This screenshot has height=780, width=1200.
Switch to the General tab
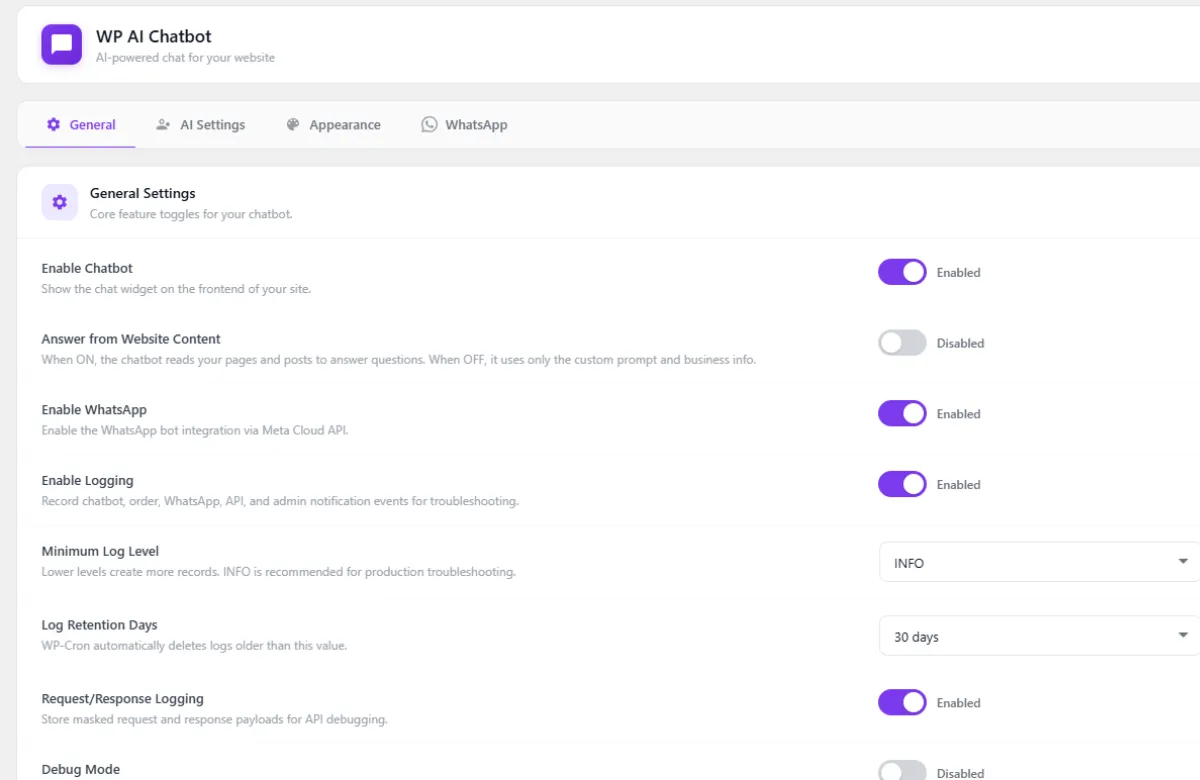(x=81, y=125)
